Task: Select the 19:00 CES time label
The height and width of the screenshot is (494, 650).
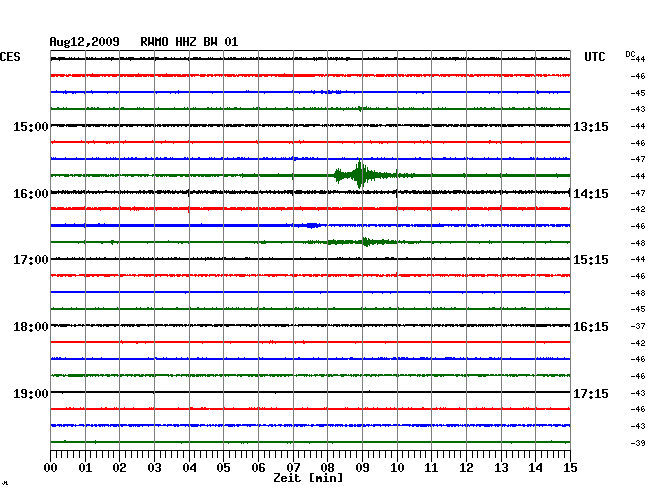Action: (31, 393)
